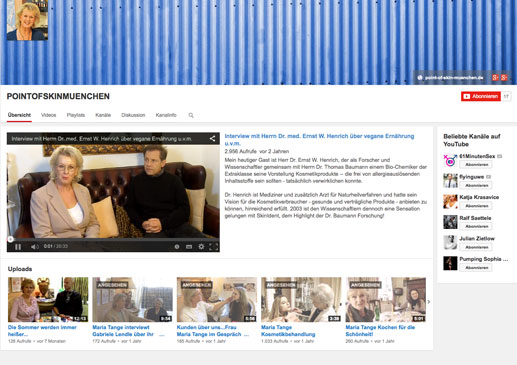Click the title 'Die Sommer werden immer heißer...'

click(x=42, y=331)
